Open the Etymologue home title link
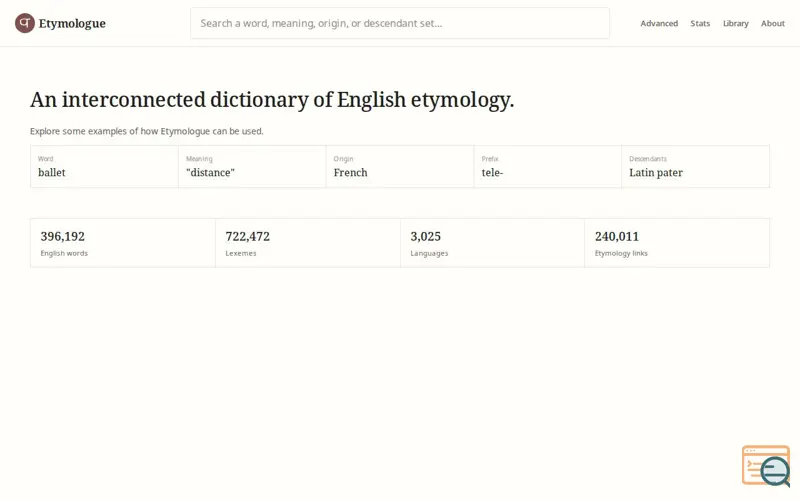 72,23
